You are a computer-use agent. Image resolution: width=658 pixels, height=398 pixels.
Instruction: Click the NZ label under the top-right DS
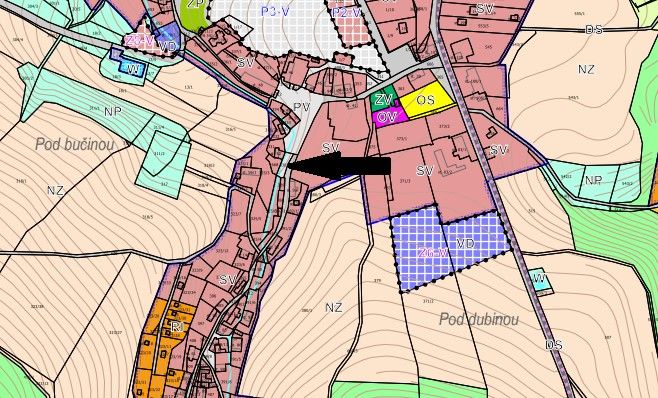click(586, 69)
